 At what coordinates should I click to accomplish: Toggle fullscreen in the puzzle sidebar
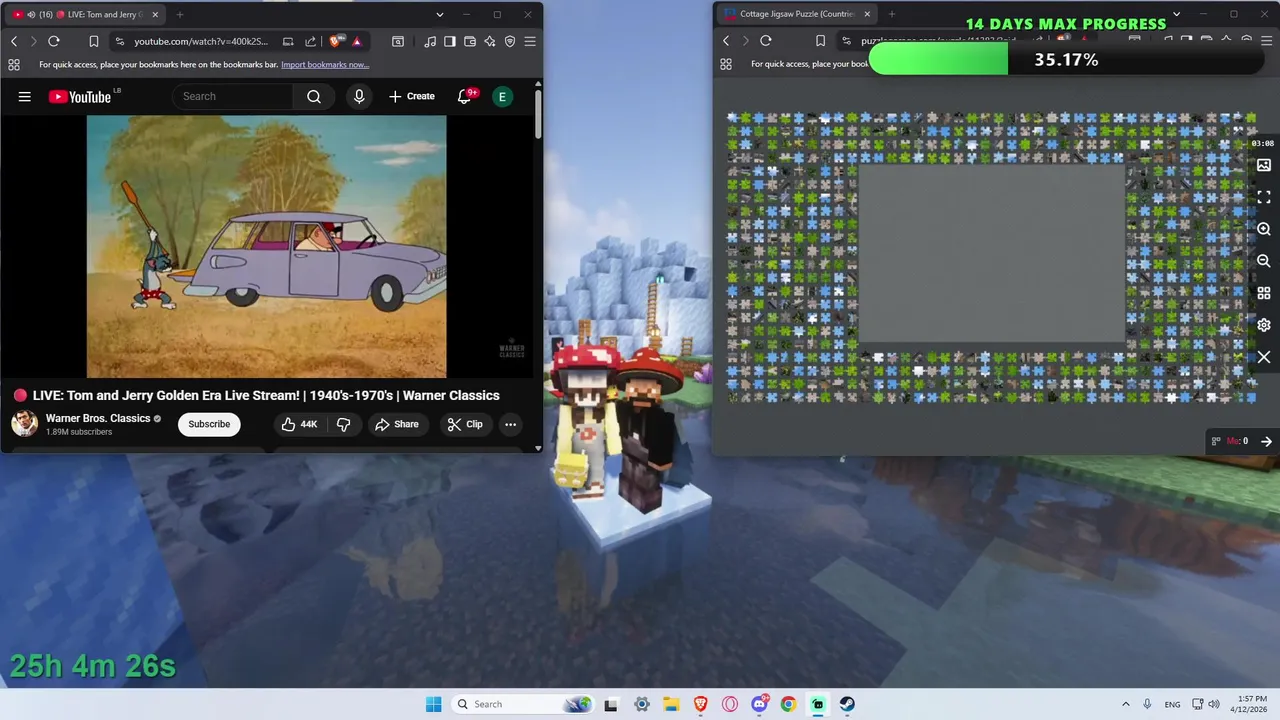(x=1264, y=197)
